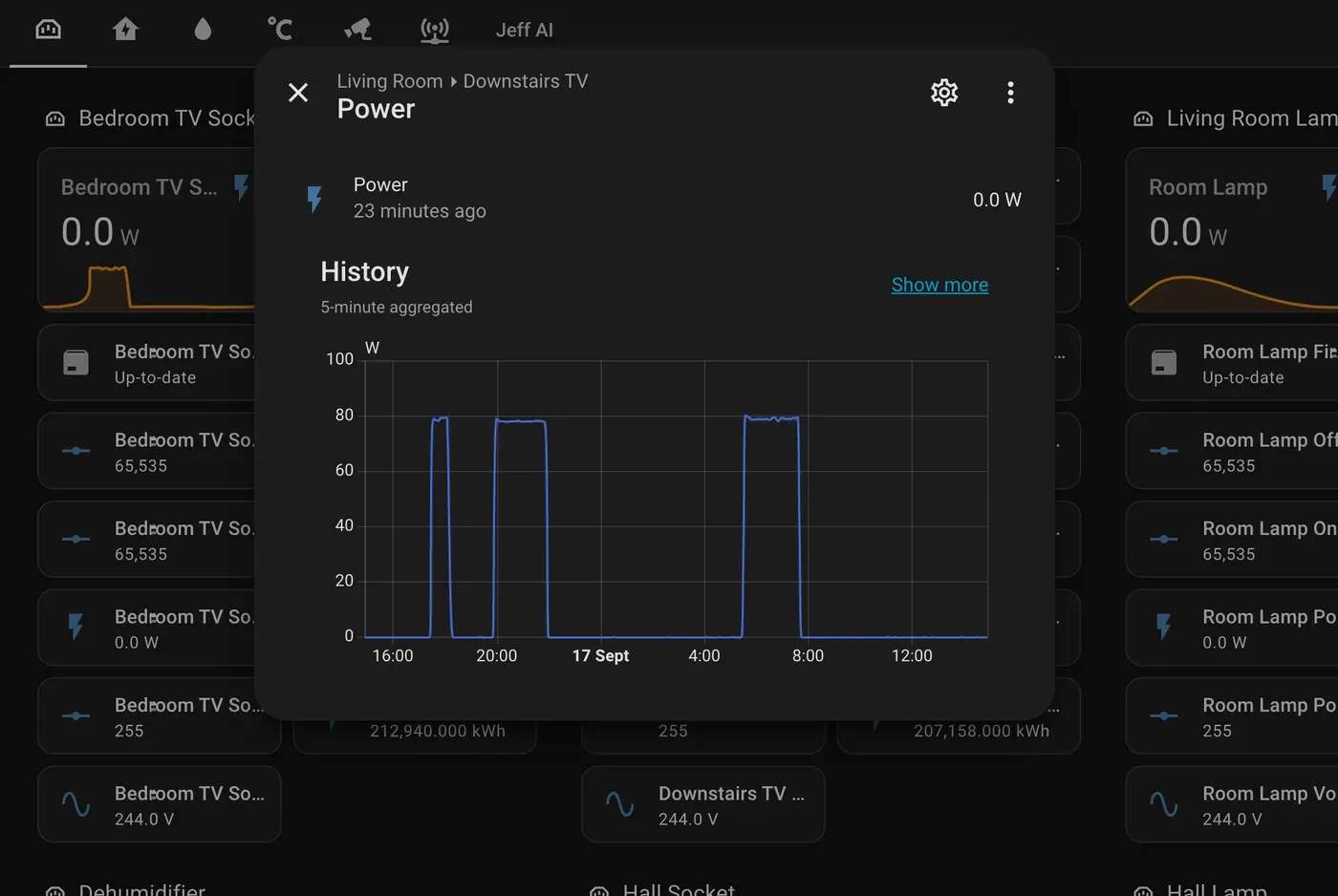
Task: Click Room Lamp card bolt icon
Action: 1329,186
